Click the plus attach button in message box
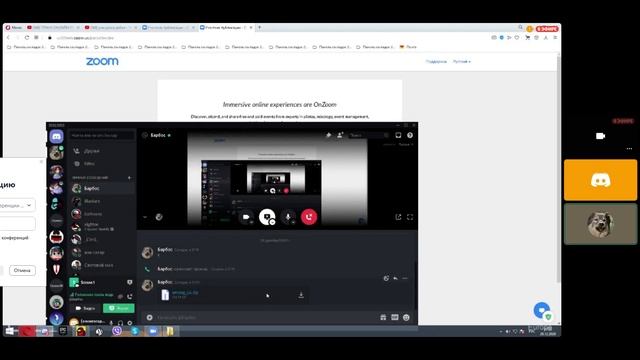This screenshot has width=640, height=360. click(x=149, y=317)
